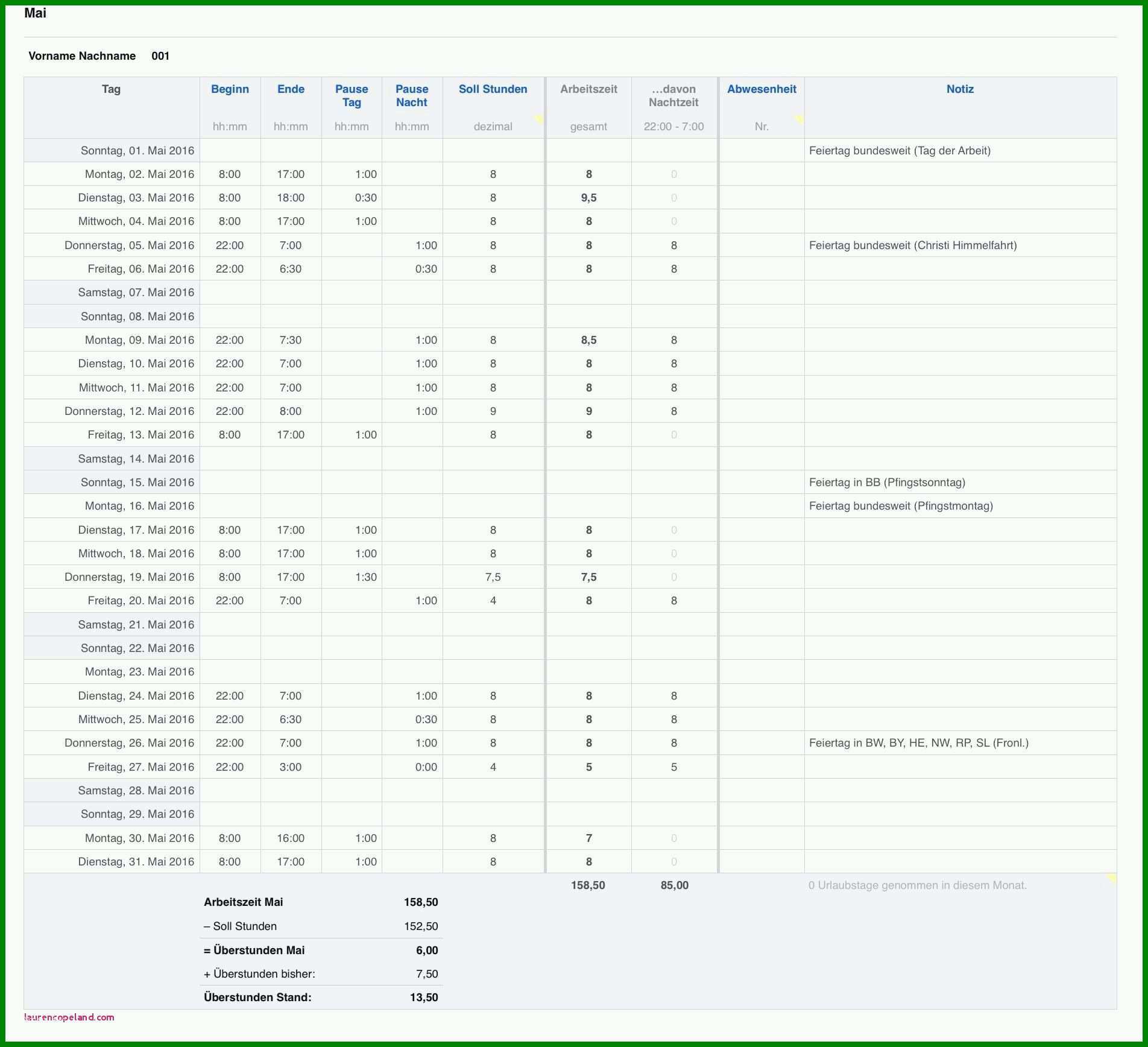Click Arbeitszeit 9,5 for Dienstag, 03. Mai

coord(588,198)
